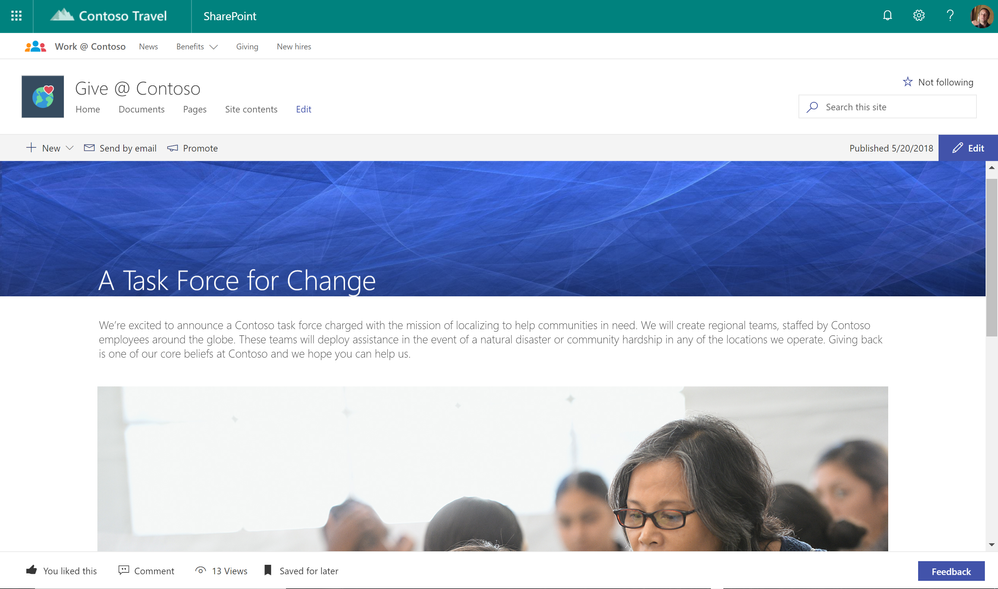Screen dimensions: 998x589
Task: Open Site contents navigation link
Action: point(251,109)
